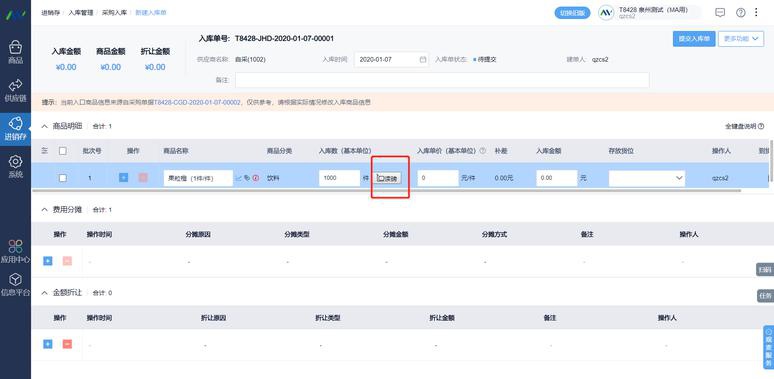Click red minus icon in 费用分摊 section

67,261
